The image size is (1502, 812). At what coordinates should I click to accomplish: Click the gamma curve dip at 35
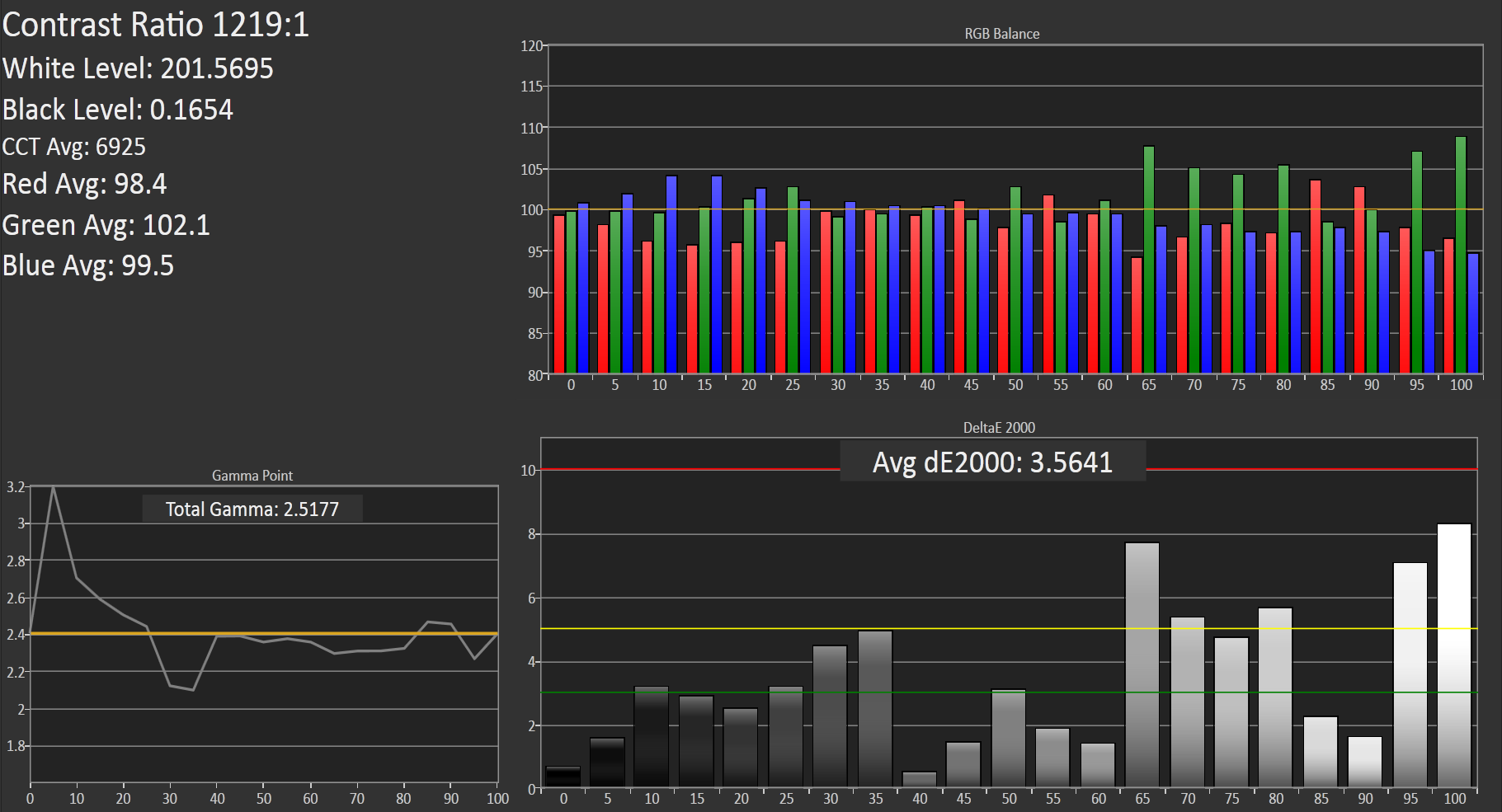pyautogui.click(x=193, y=690)
